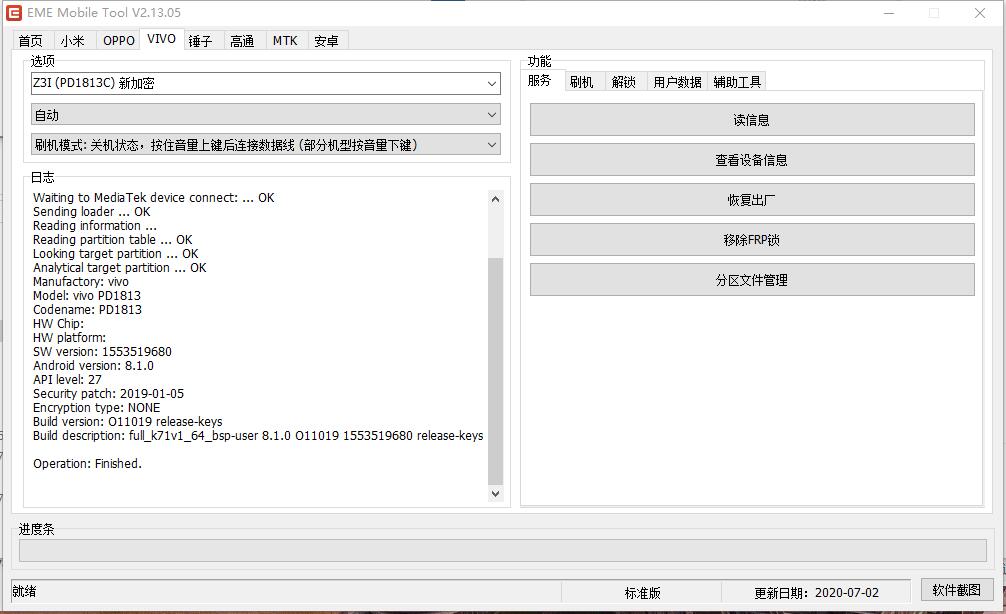1006x614 pixels.
Task: Click 'SW version: 1553519680' log entry
Action: (102, 352)
